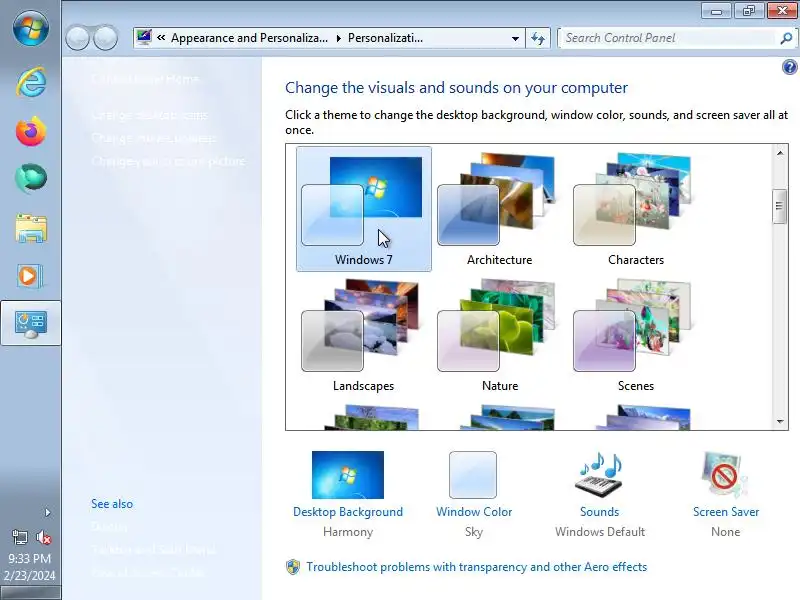Screen dimensions: 800x600
Task: Apply the Architecture theme
Action: click(x=499, y=209)
